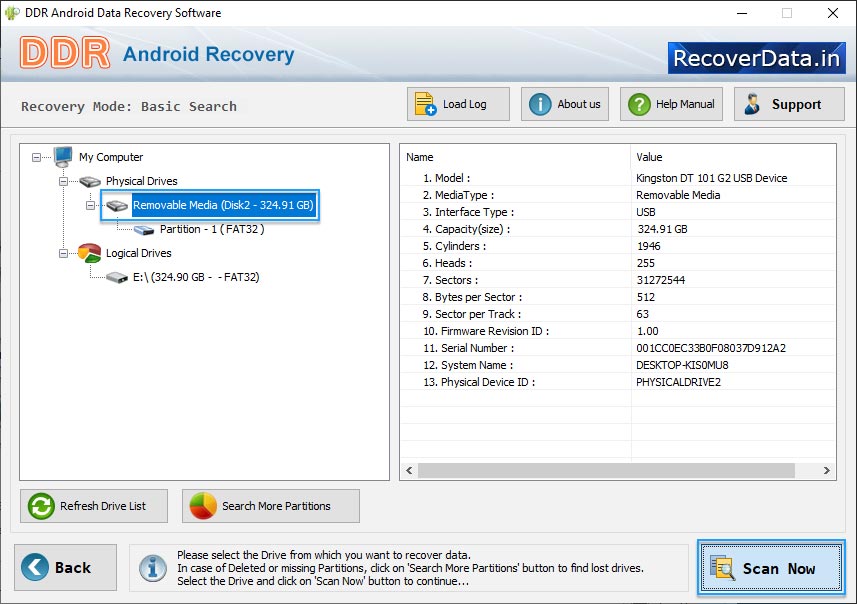
Task: Click the horizontal scrollbar thumb
Action: tap(606, 470)
